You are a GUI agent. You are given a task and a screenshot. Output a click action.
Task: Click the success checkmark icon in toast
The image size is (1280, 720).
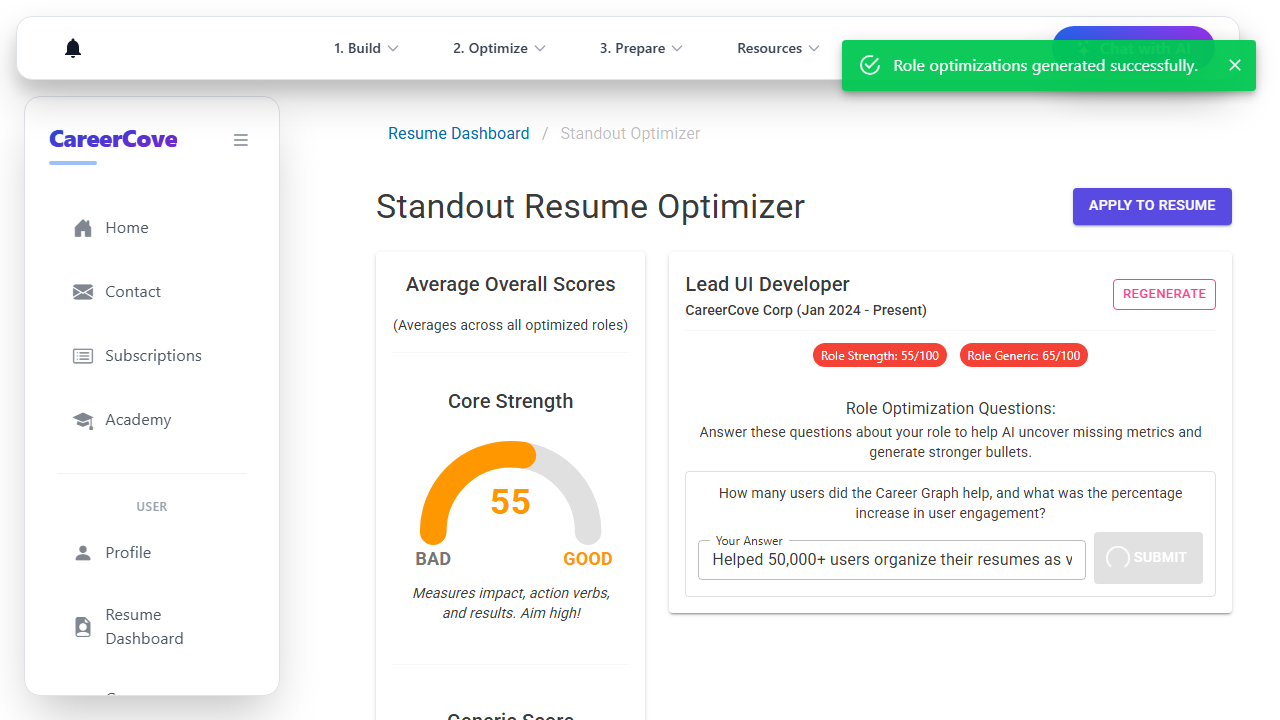(x=870, y=65)
